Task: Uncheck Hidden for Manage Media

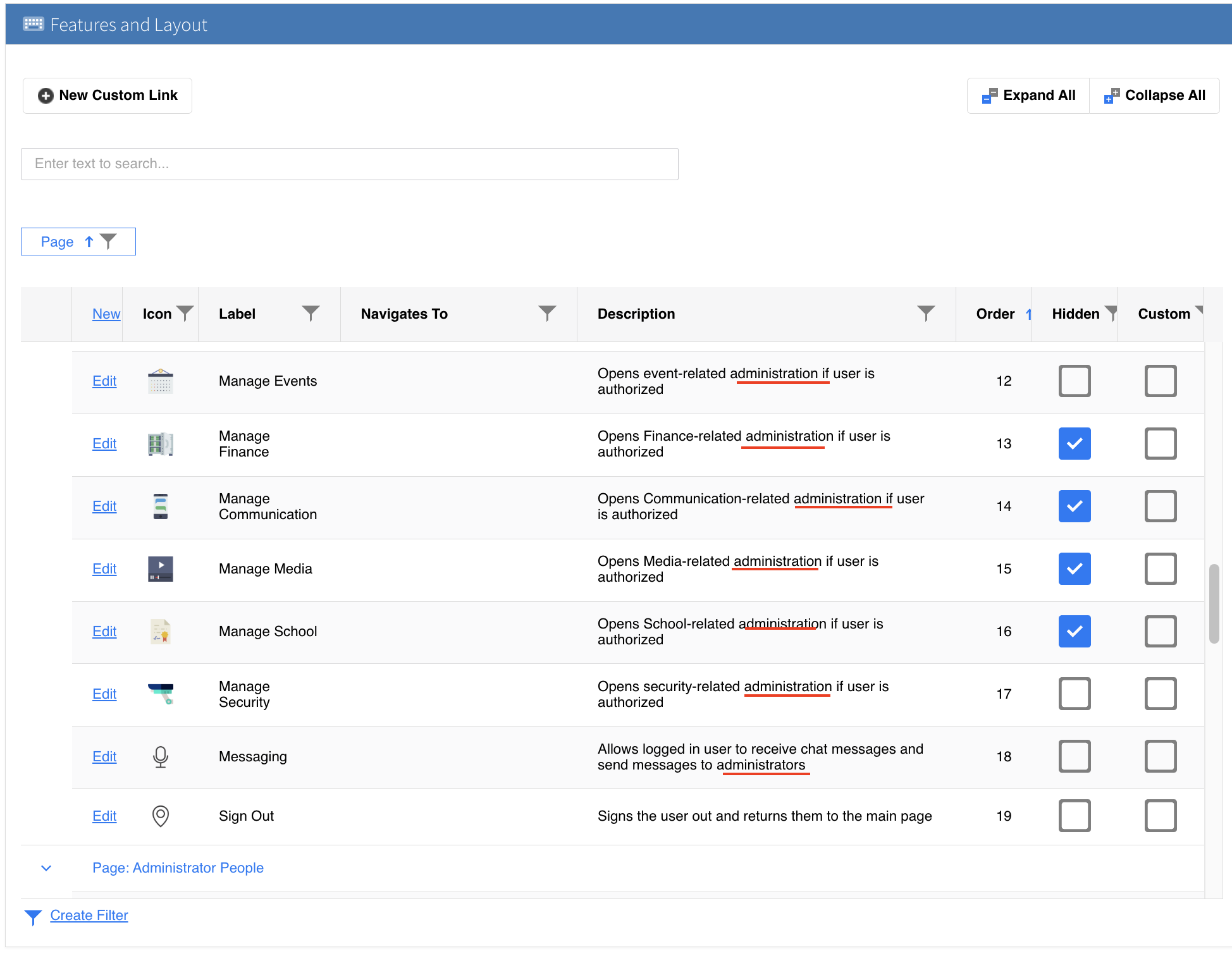Action: 1075,569
